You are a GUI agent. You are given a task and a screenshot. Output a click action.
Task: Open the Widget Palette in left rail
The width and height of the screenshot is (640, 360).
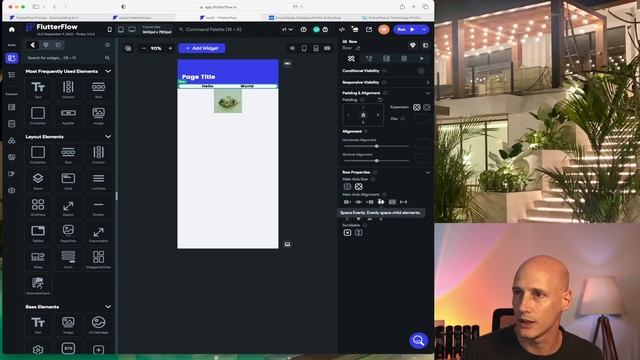[x=11, y=58]
